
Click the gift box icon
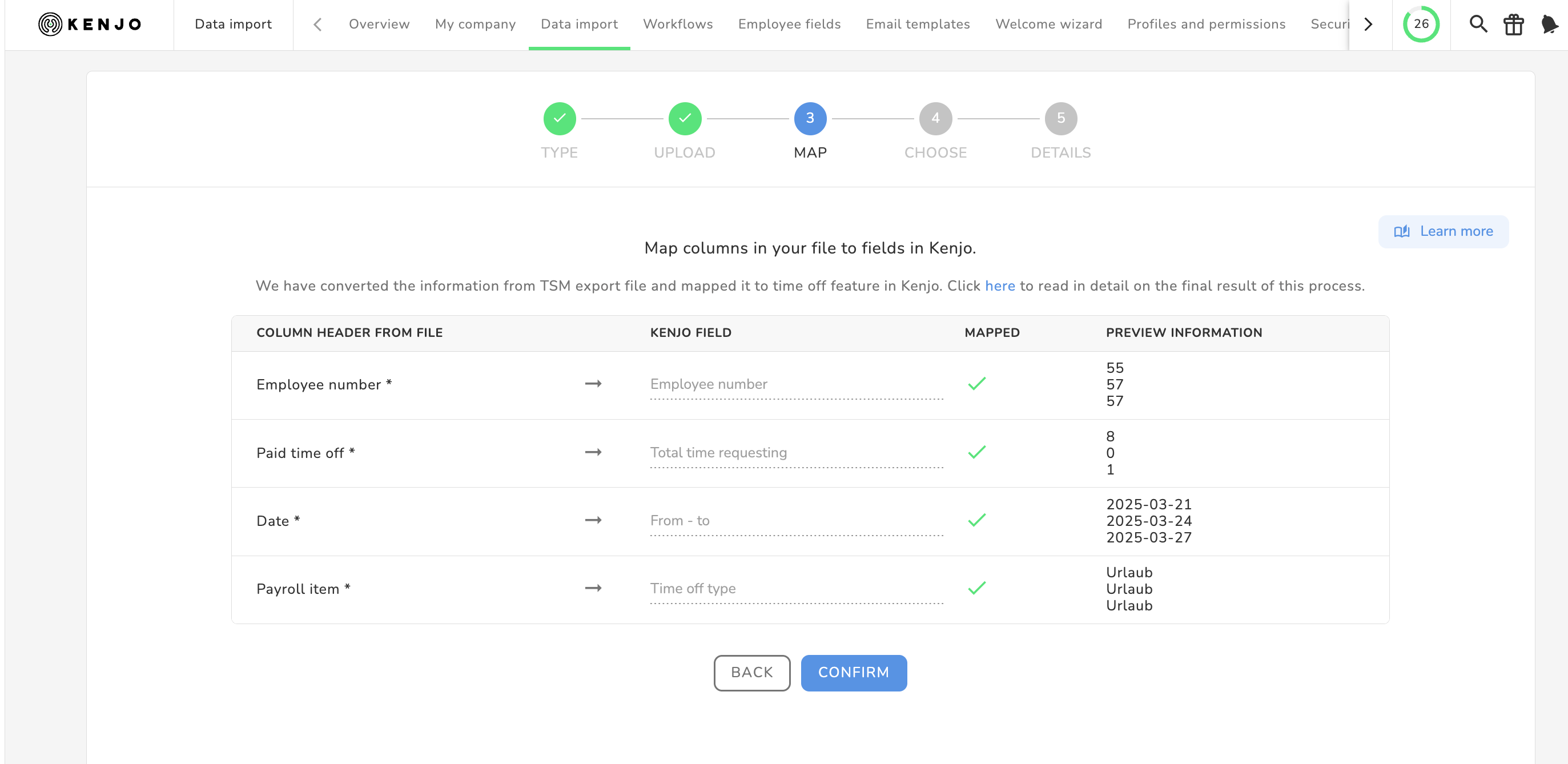pyautogui.click(x=1513, y=25)
